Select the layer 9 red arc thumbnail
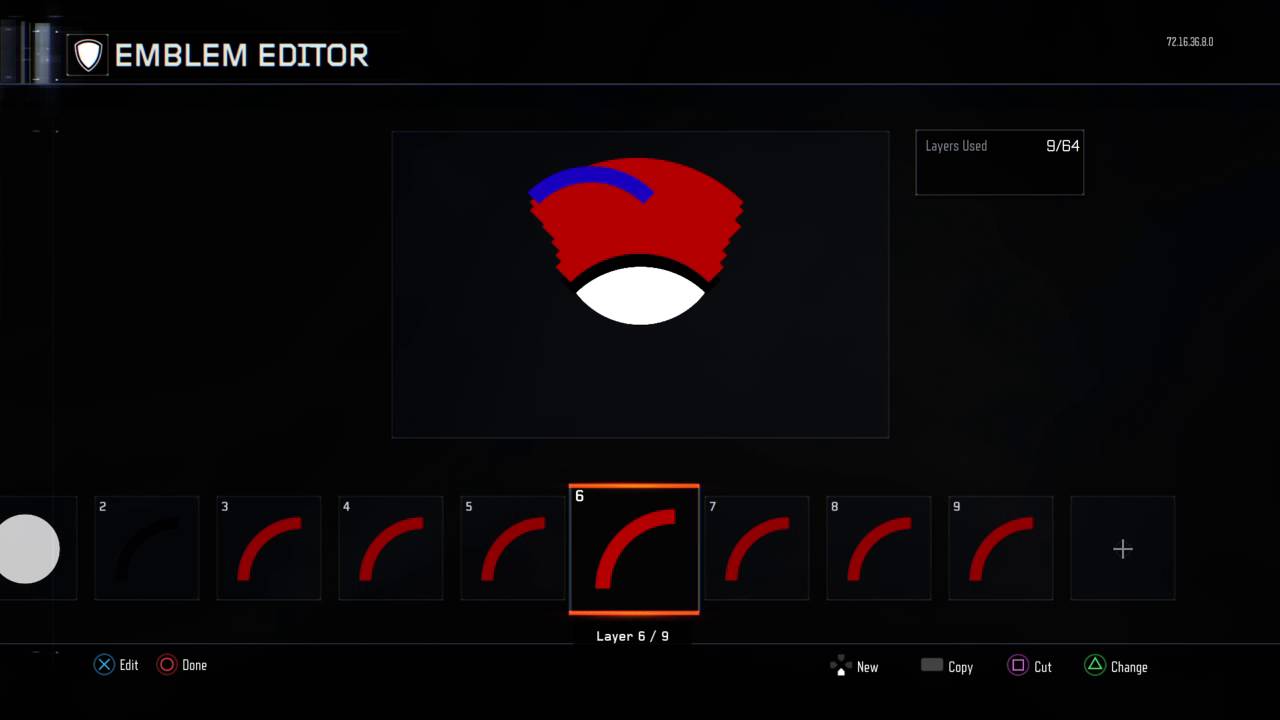 [x=1001, y=548]
